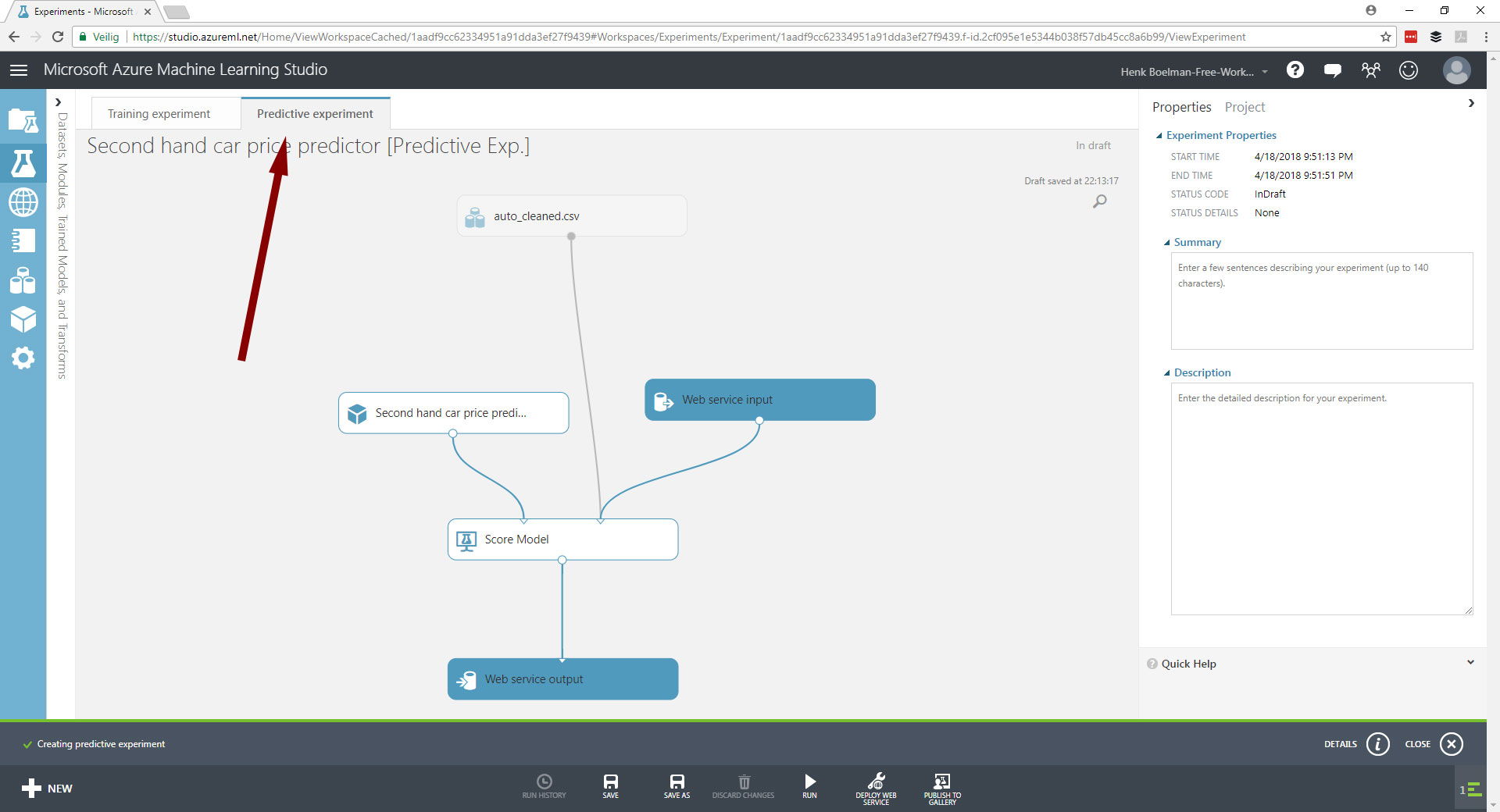Click the red browser extension icon
Image resolution: width=1500 pixels, height=812 pixels.
click(1411, 37)
